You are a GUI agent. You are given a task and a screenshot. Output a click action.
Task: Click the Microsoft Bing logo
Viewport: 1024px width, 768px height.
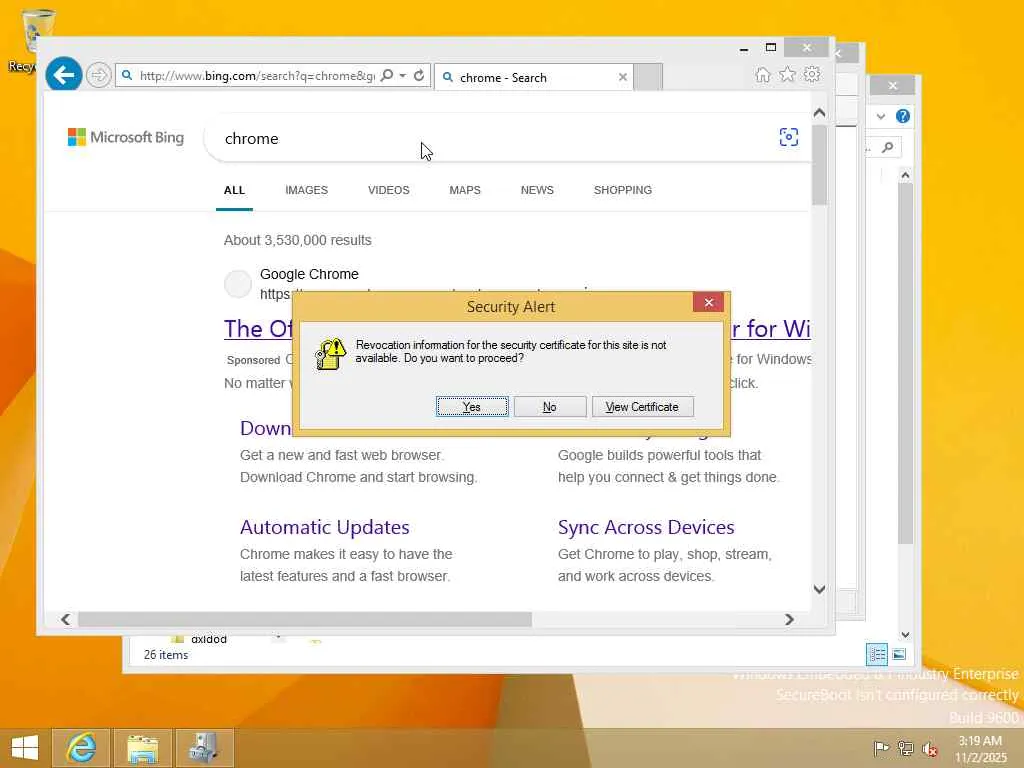[126, 137]
